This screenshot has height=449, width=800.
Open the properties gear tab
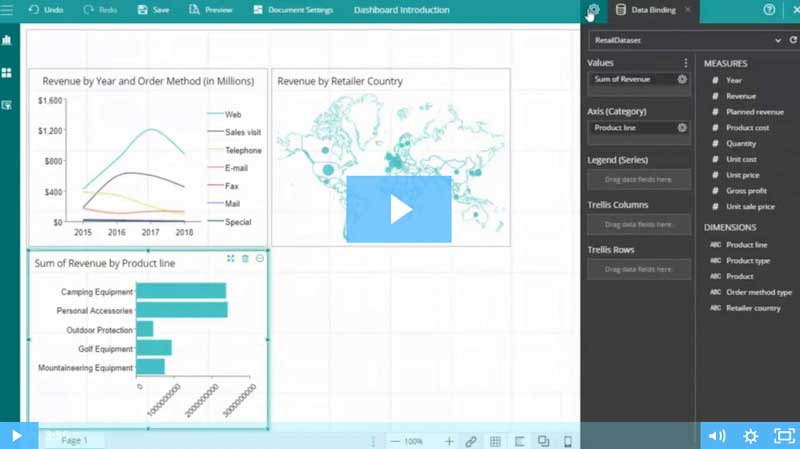(x=593, y=10)
